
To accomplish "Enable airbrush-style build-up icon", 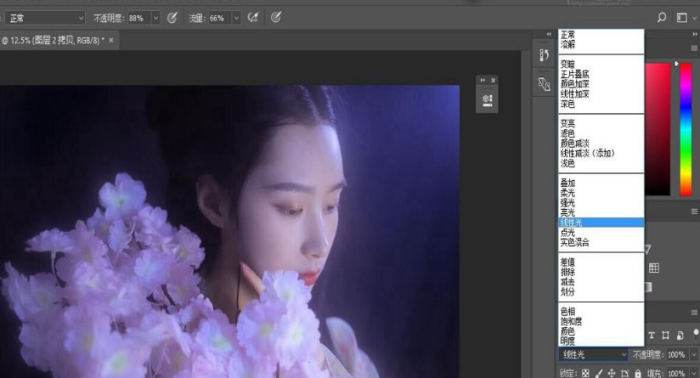I will point(253,18).
